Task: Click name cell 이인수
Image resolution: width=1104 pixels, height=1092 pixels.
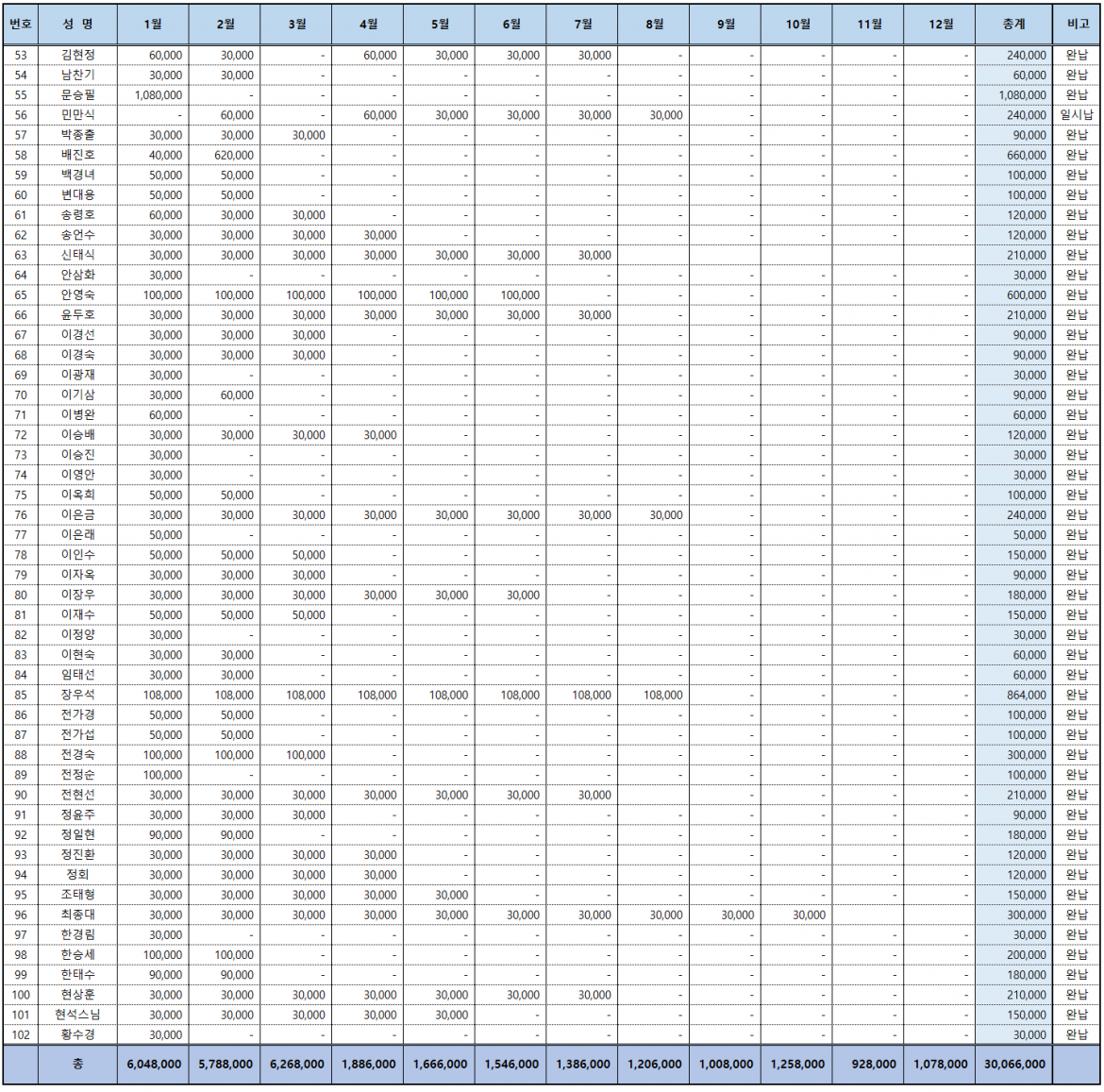Action: click(x=77, y=555)
